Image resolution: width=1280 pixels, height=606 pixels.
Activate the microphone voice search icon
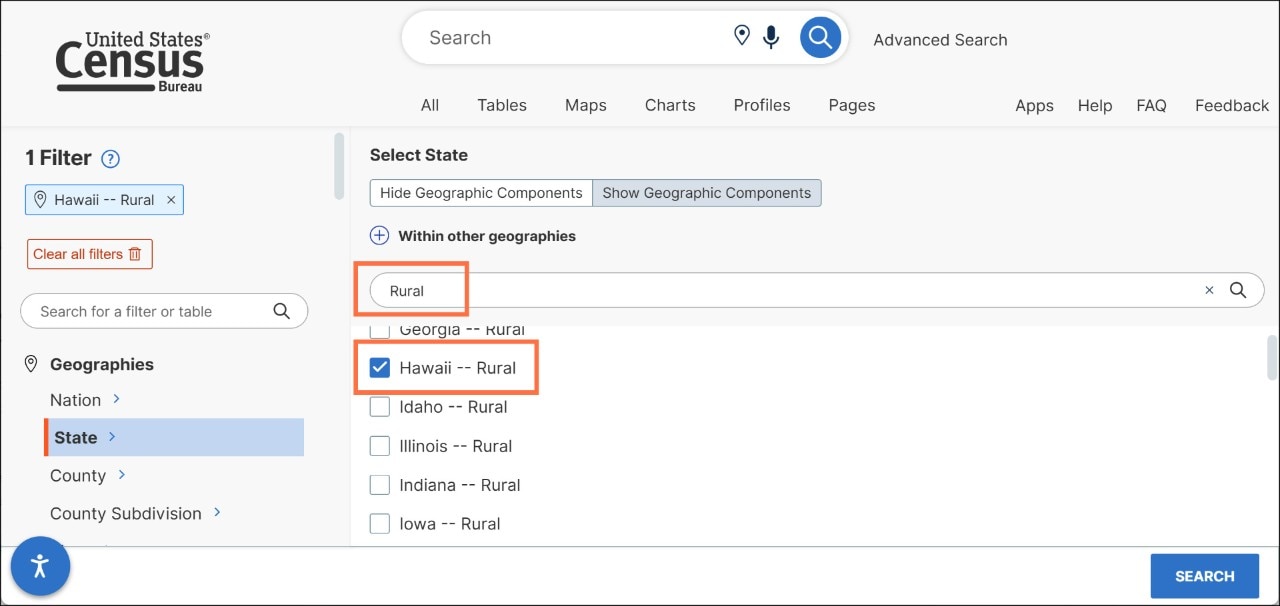pyautogui.click(x=771, y=38)
